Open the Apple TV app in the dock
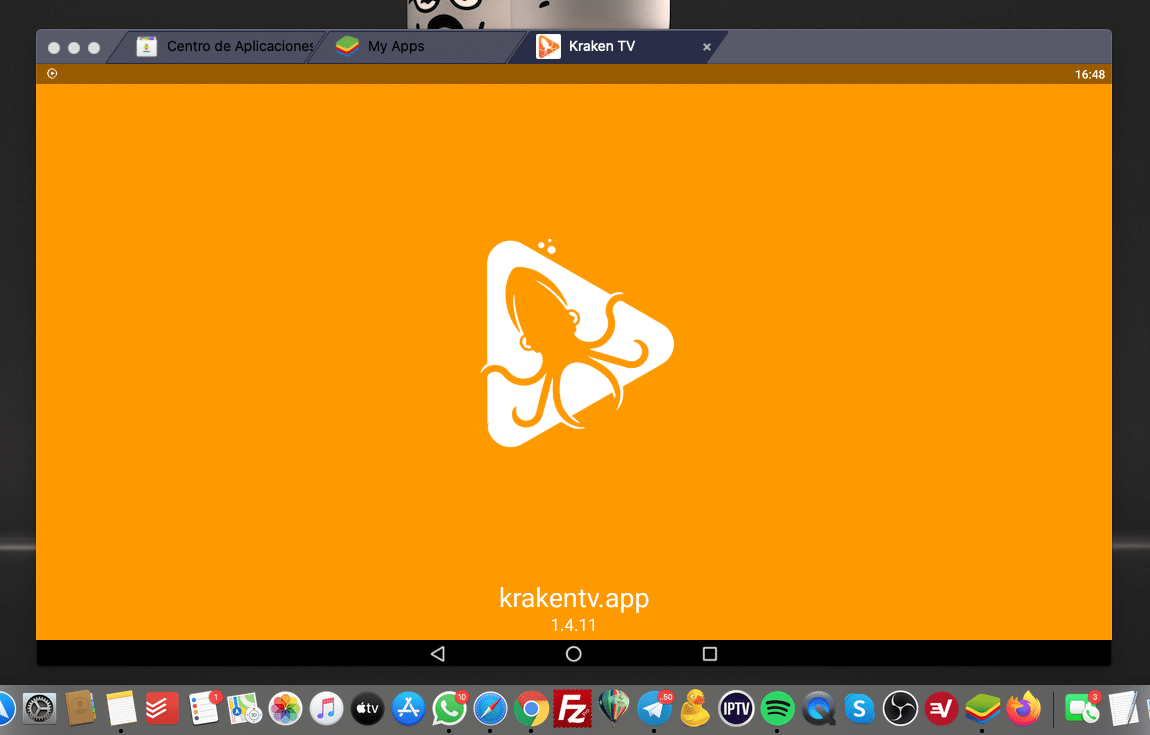The width and height of the screenshot is (1150, 735). pos(367,709)
